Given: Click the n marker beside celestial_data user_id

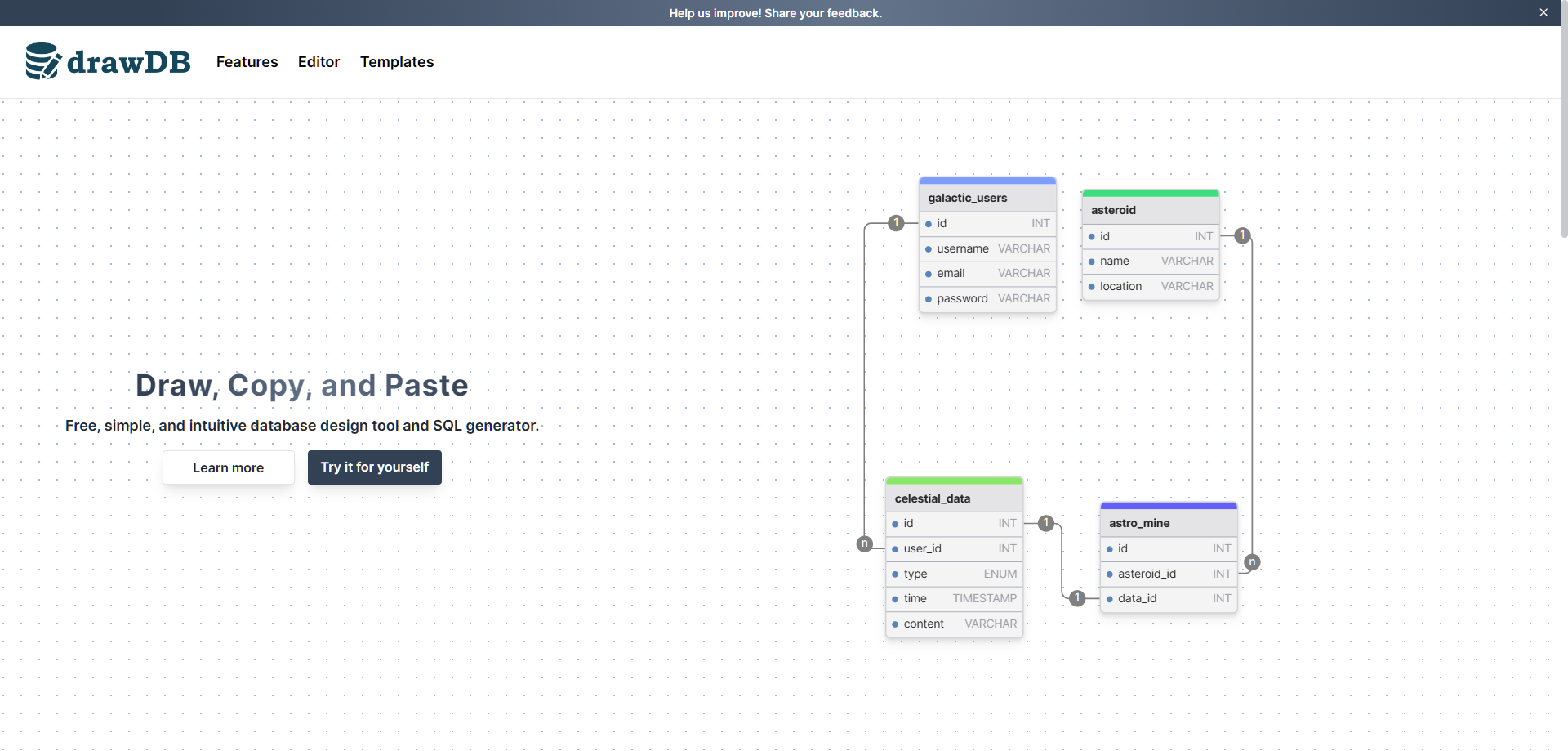Looking at the screenshot, I should pyautogui.click(x=865, y=544).
